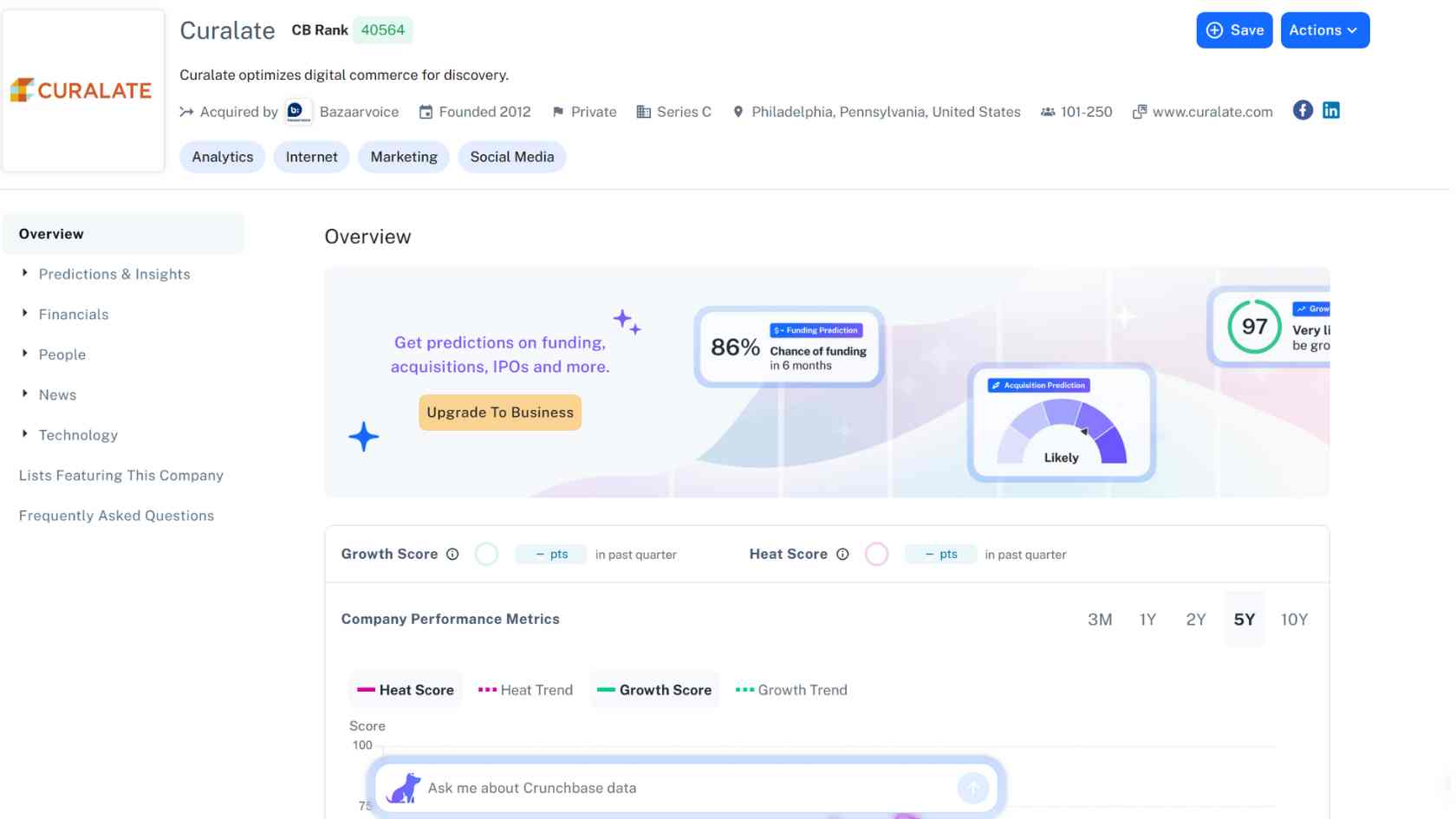Viewport: 1456px width, 819px height.
Task: Click the Growth Score info icon
Action: [452, 555]
